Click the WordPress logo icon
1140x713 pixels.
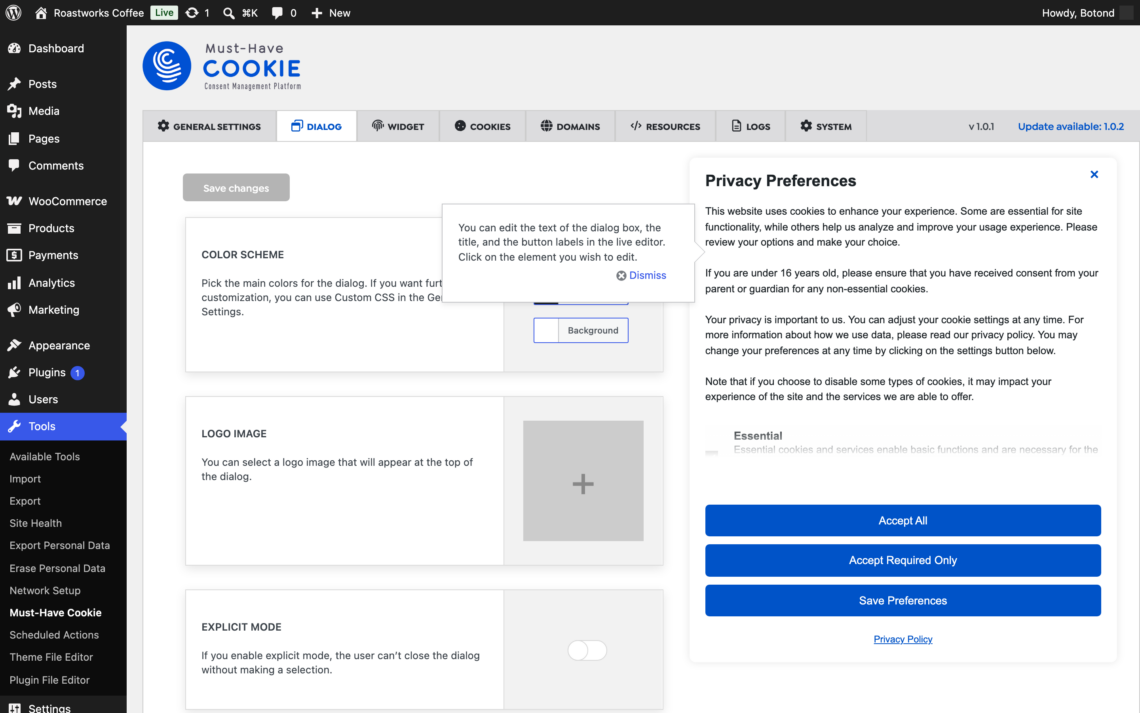(x=13, y=12)
